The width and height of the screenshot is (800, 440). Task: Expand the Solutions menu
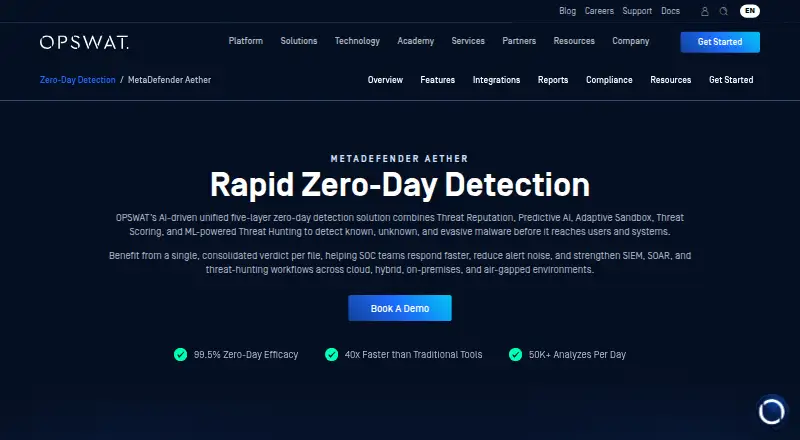click(298, 41)
